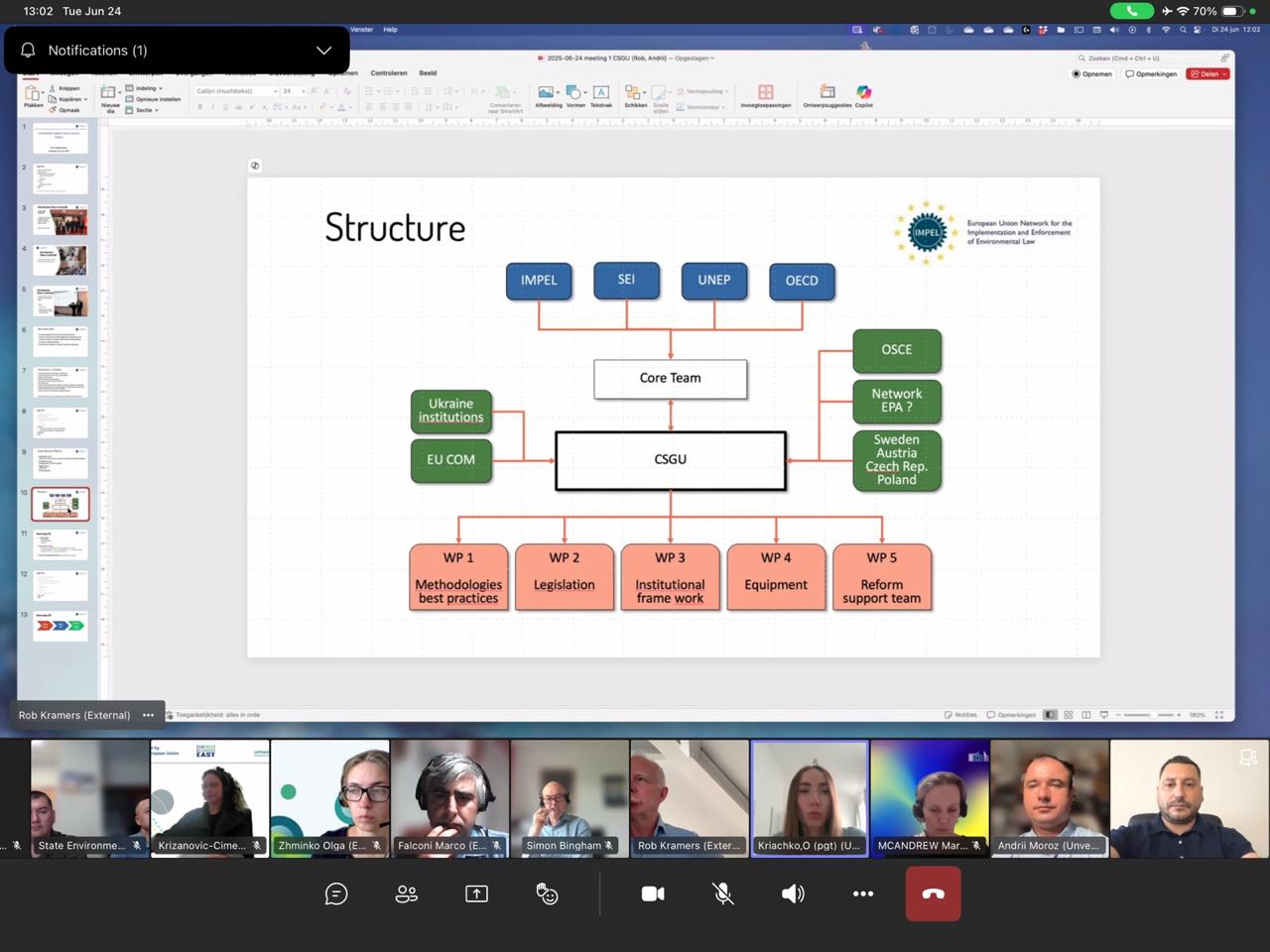Screen dimensions: 1270x952
Task: Select slide 11 thumbnail
Action: (x=61, y=544)
